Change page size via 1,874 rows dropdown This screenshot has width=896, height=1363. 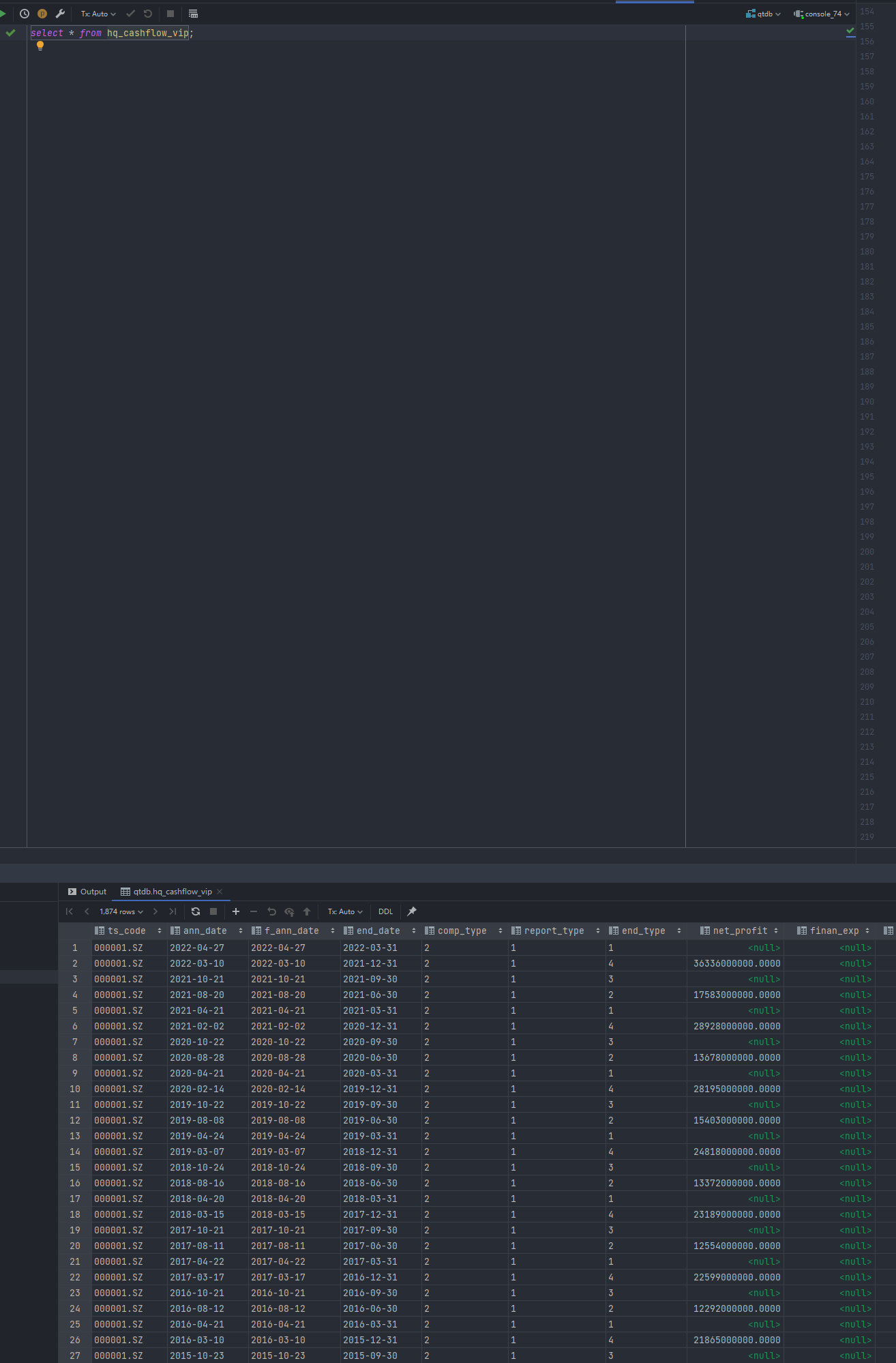pos(121,911)
